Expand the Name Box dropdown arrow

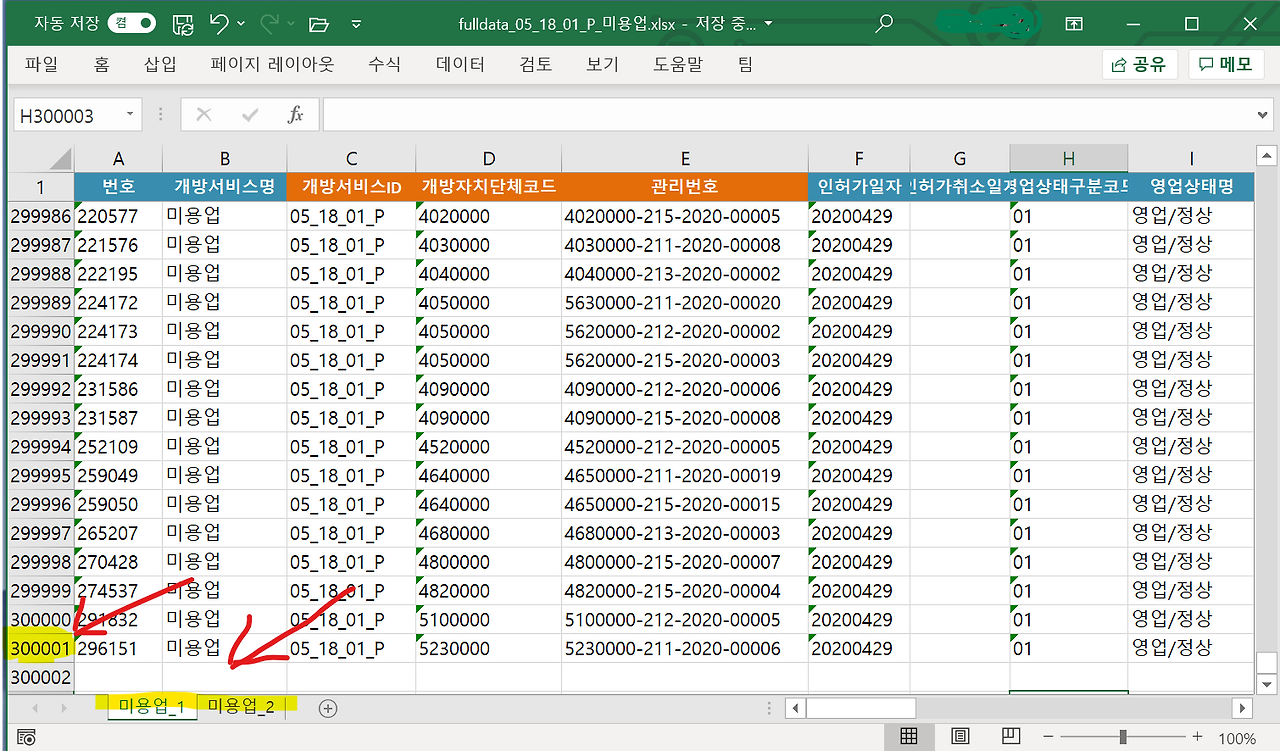(x=130, y=115)
